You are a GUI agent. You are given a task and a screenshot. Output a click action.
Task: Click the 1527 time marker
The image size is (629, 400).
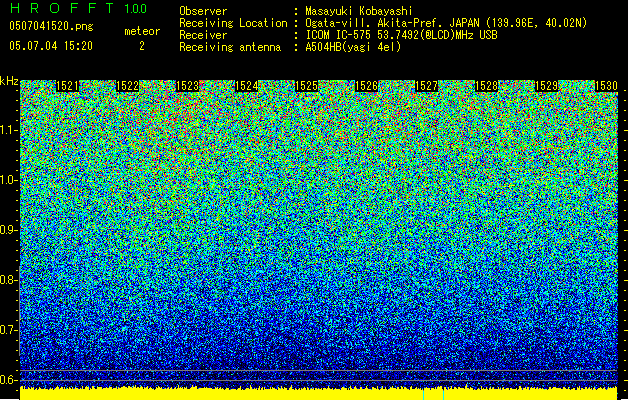pyautogui.click(x=426, y=86)
